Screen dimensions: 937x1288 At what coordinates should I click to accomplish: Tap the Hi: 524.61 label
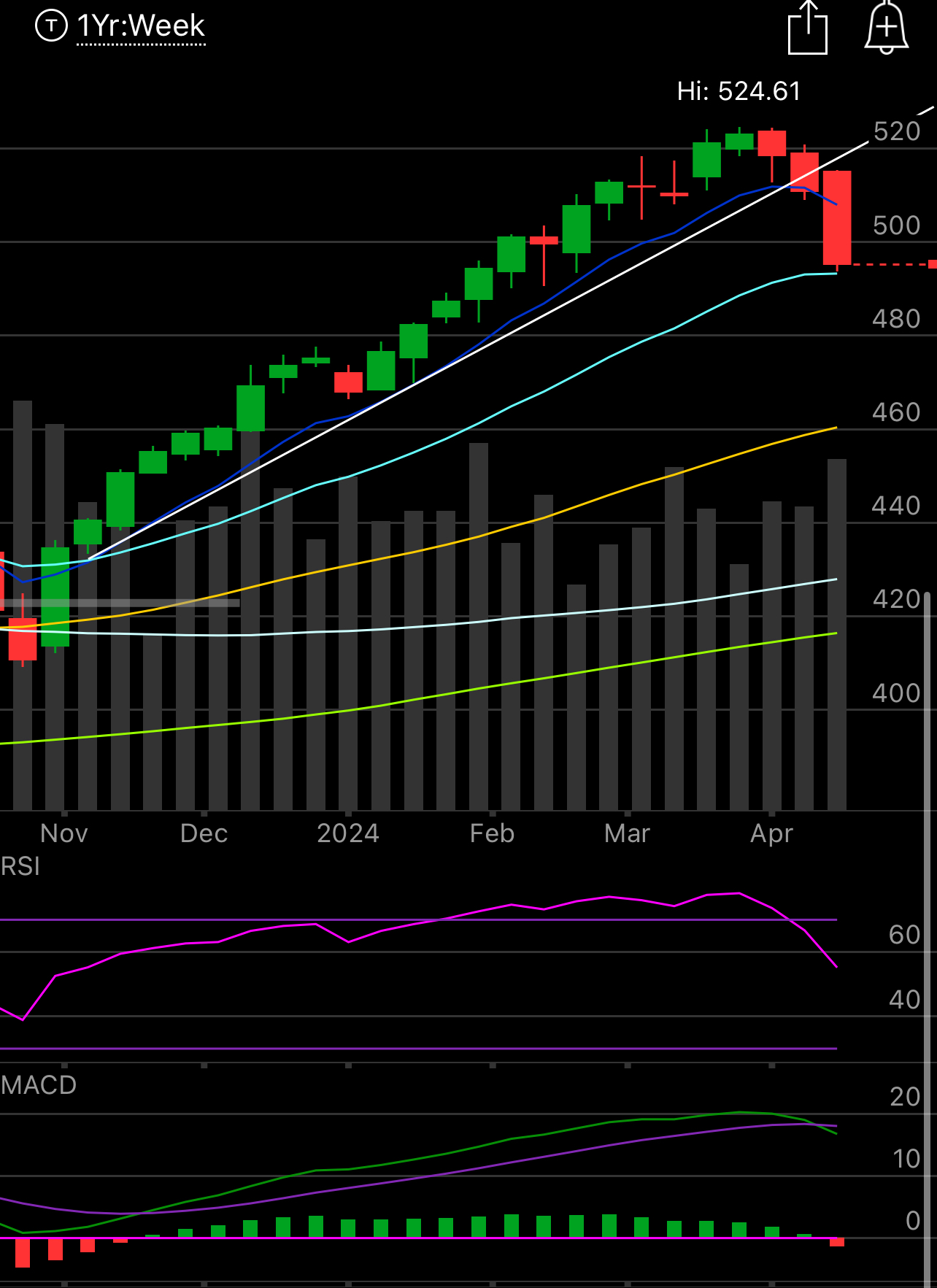739,91
